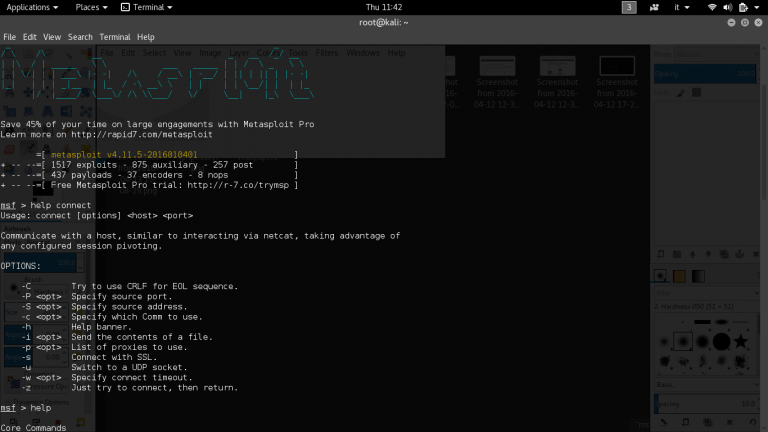Image resolution: width=768 pixels, height=432 pixels.
Task: Open GIMP's Image menu behind terminal
Action: pyautogui.click(x=210, y=53)
